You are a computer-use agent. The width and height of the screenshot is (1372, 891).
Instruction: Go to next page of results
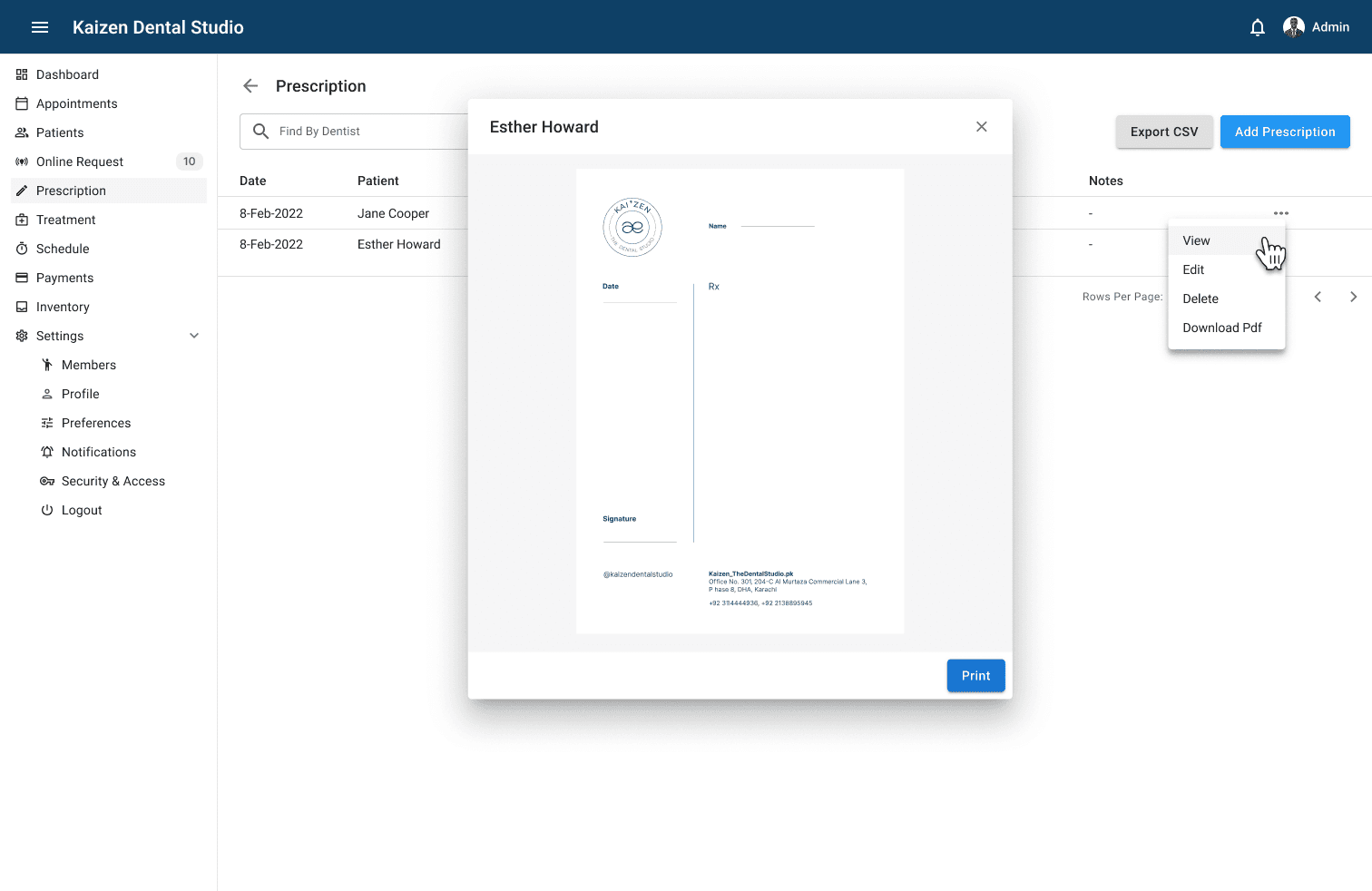1353,297
